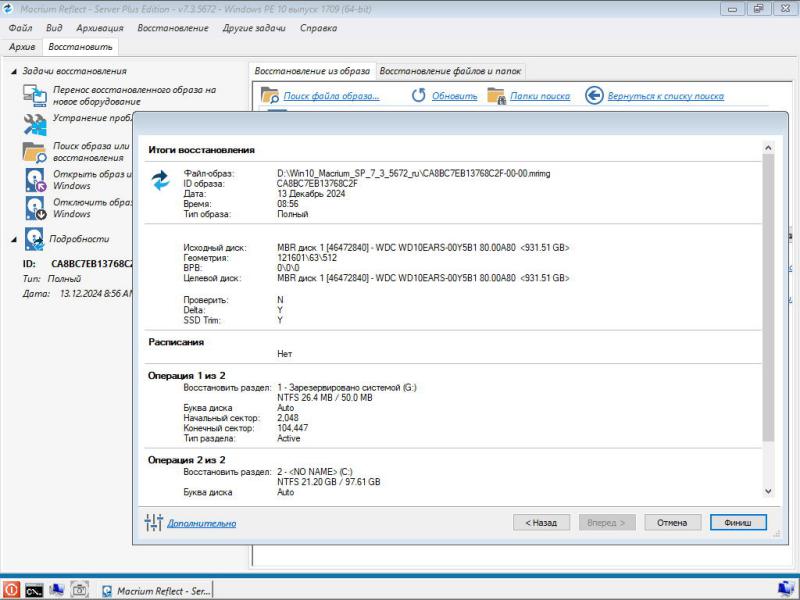The image size is (800, 600).
Task: Click the Macrium Reflect taskbar button
Action: (156, 591)
